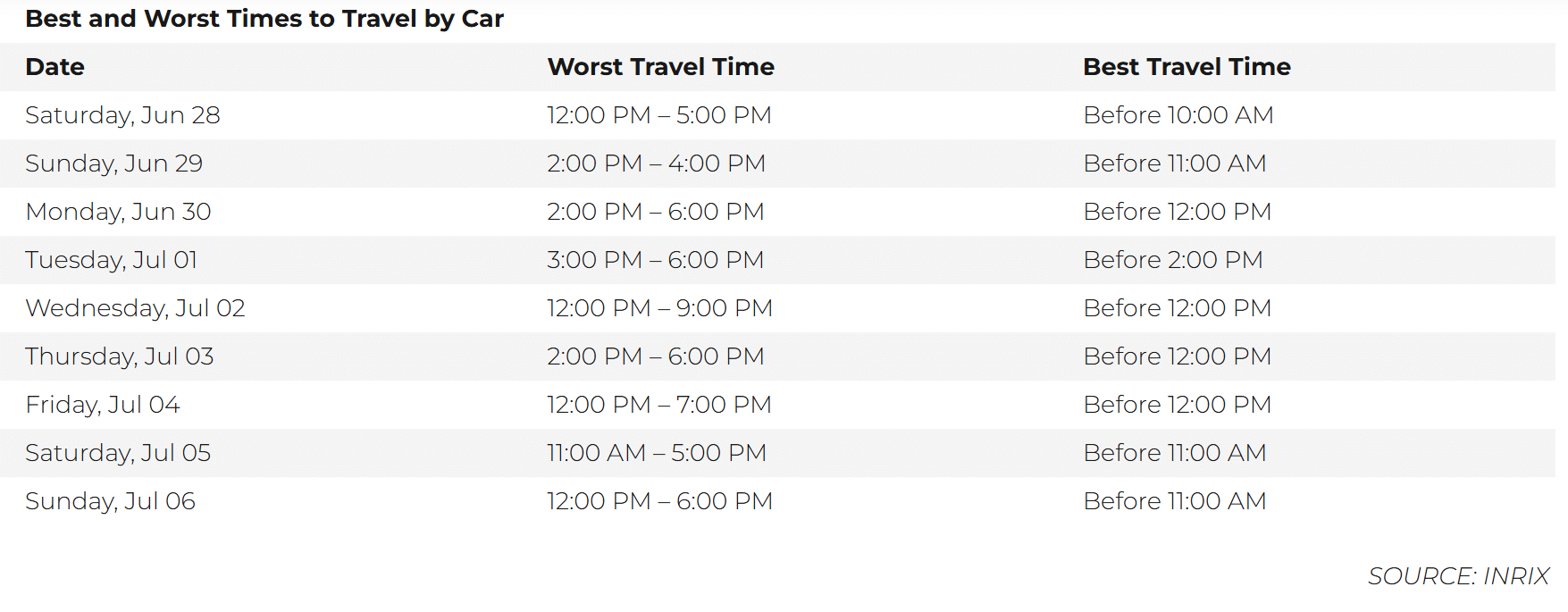Click the 3:00 PM – 6:00 PM cell

click(x=656, y=260)
